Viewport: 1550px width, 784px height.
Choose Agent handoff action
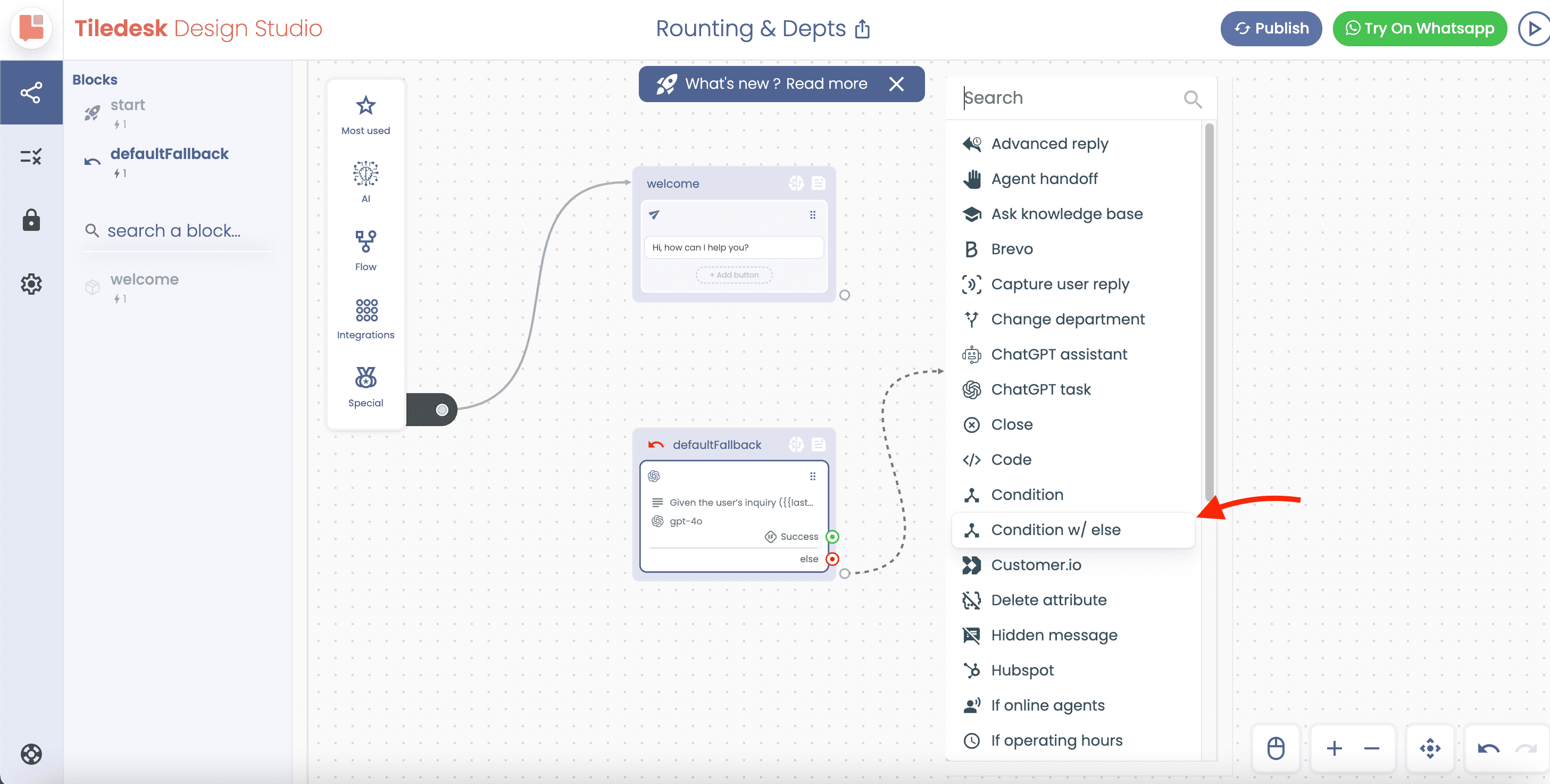point(1073,179)
